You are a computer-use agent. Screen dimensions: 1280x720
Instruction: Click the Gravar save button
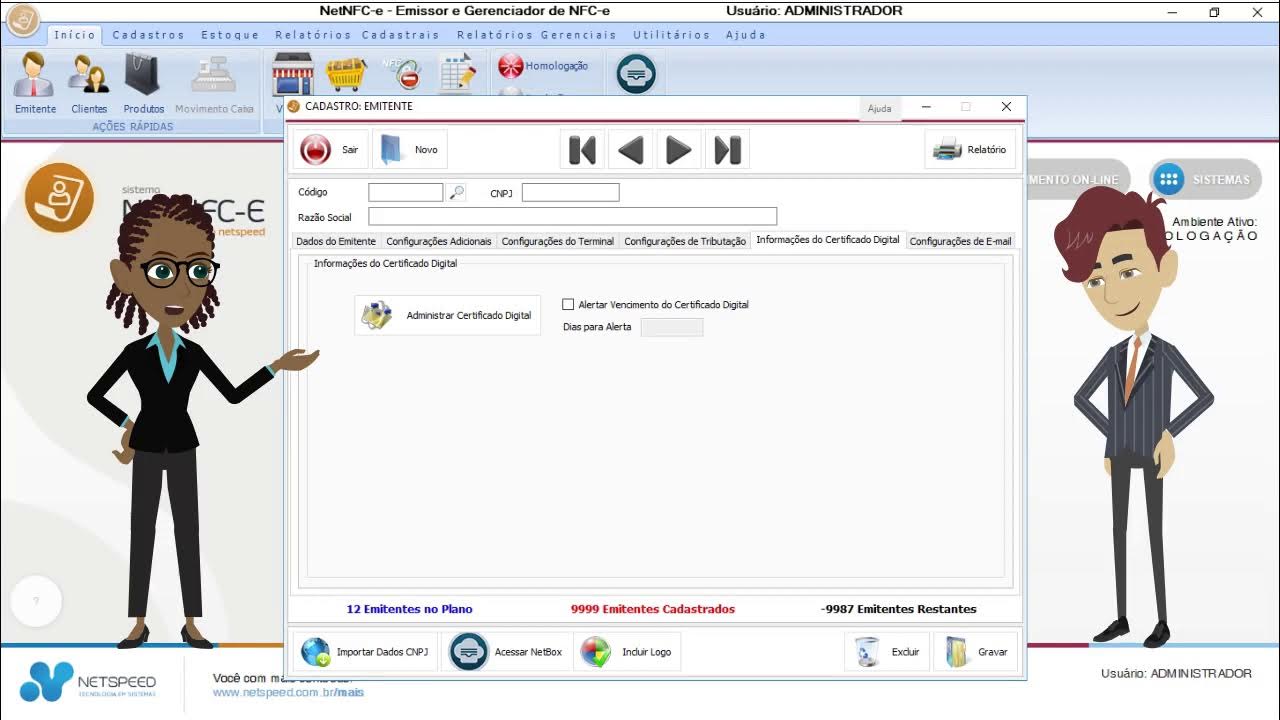click(976, 652)
